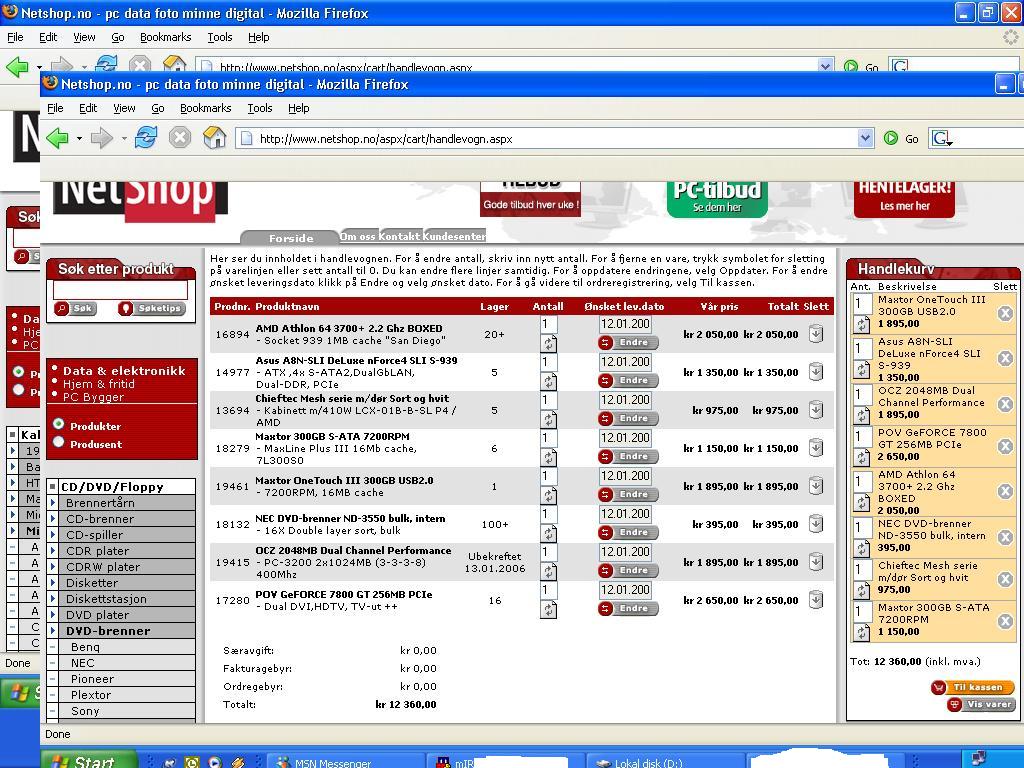Screen dimensions: 1024x768
Task: Open Edit menu in background Firefox window
Action: pos(48,37)
